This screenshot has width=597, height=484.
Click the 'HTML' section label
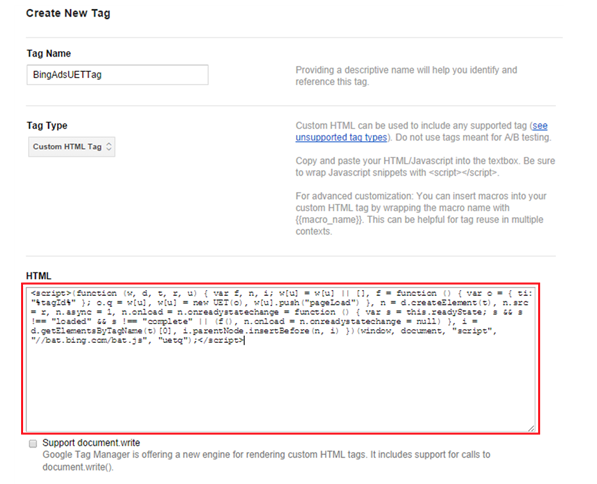point(38,276)
